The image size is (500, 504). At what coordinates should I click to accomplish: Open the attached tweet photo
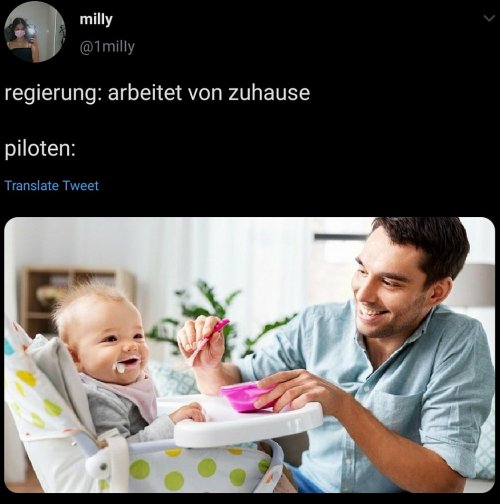click(250, 355)
